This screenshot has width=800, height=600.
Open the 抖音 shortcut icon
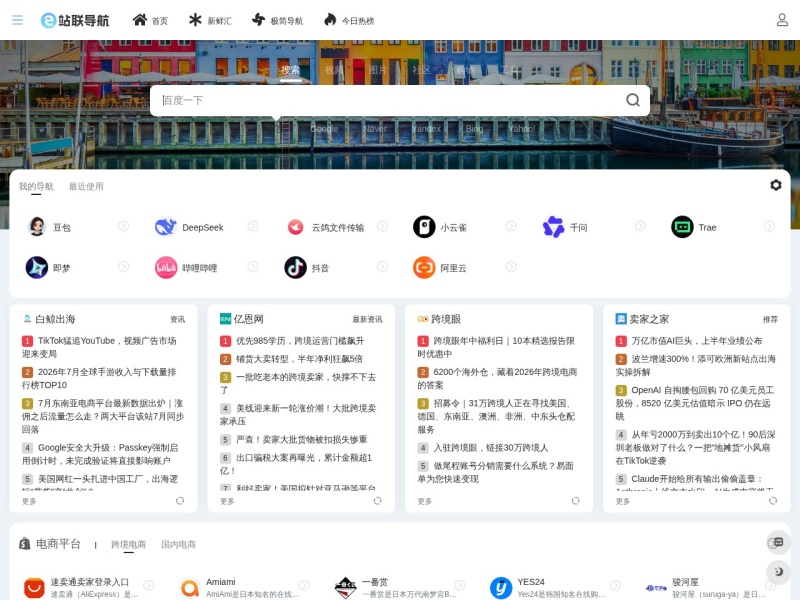click(x=295, y=267)
